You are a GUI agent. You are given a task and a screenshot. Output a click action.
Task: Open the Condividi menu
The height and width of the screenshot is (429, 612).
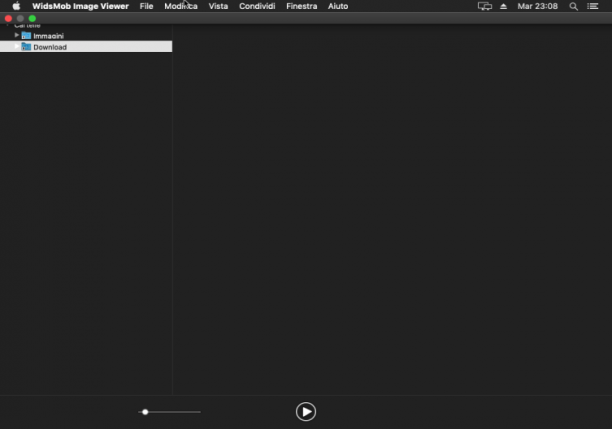click(257, 6)
